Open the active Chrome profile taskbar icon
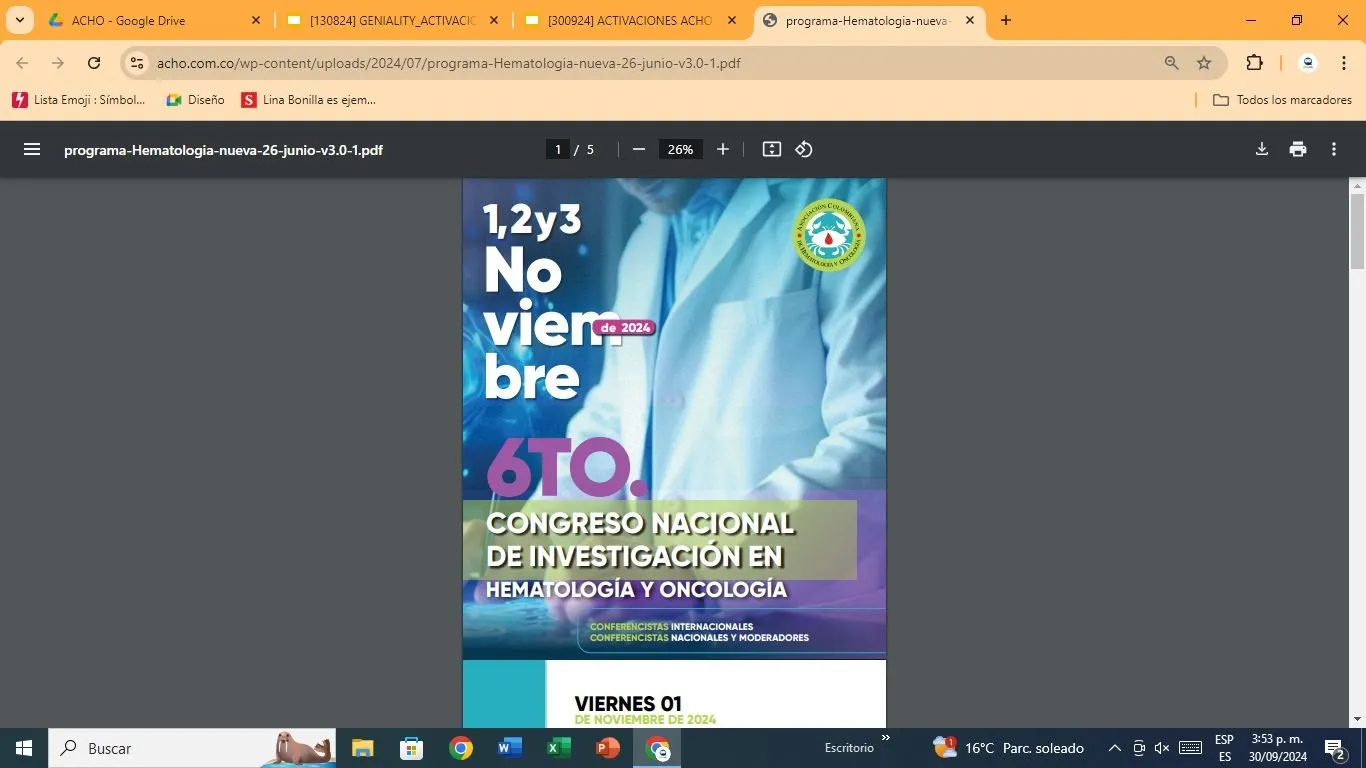This screenshot has height=768, width=1366. point(657,748)
